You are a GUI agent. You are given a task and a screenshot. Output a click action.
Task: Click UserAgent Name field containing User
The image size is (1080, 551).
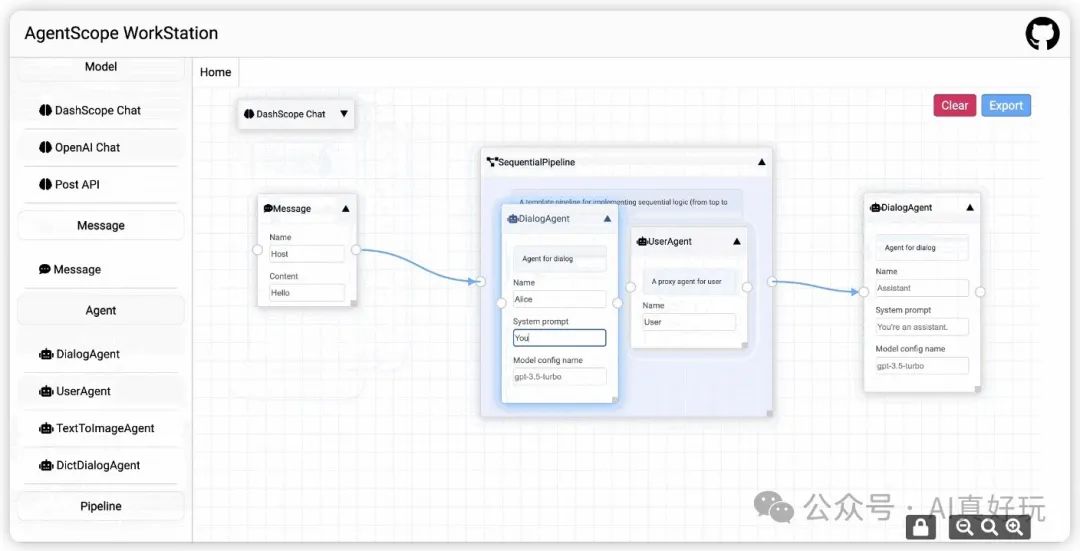pos(689,322)
